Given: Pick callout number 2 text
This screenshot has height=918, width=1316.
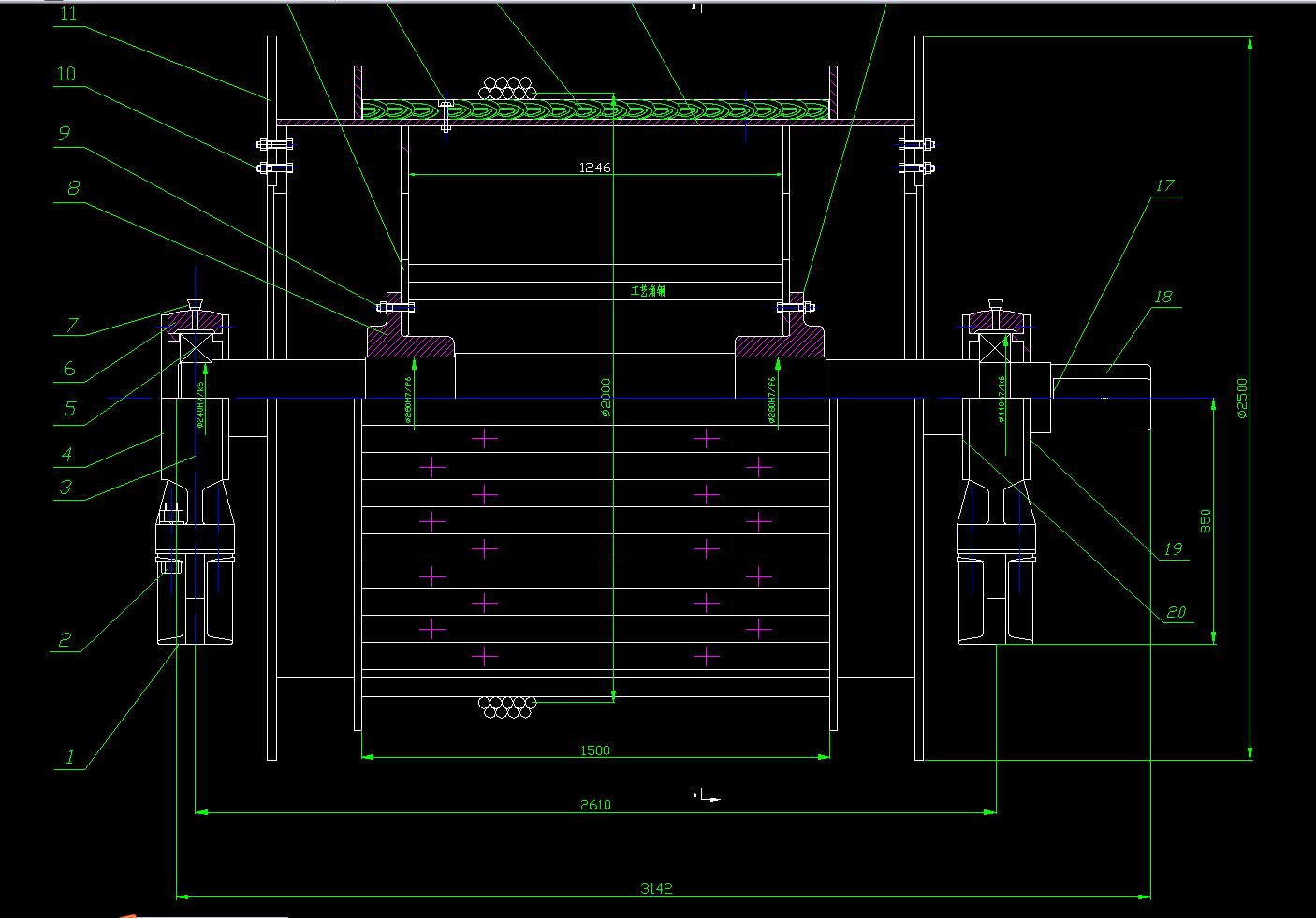Looking at the screenshot, I should pyautogui.click(x=65, y=640).
